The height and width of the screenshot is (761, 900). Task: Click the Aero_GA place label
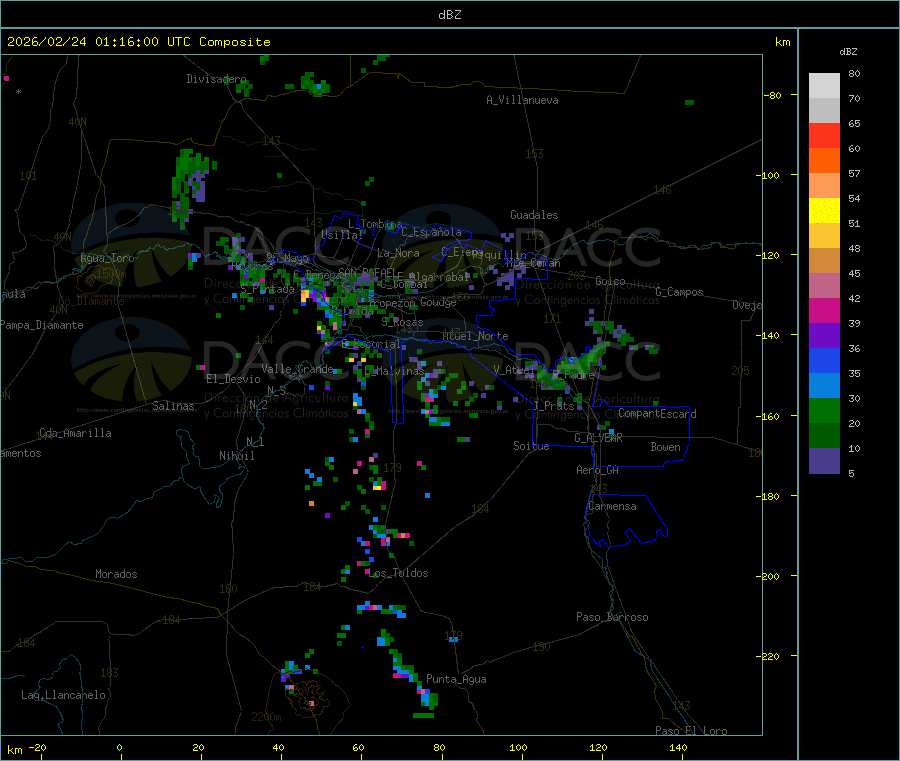tap(598, 470)
